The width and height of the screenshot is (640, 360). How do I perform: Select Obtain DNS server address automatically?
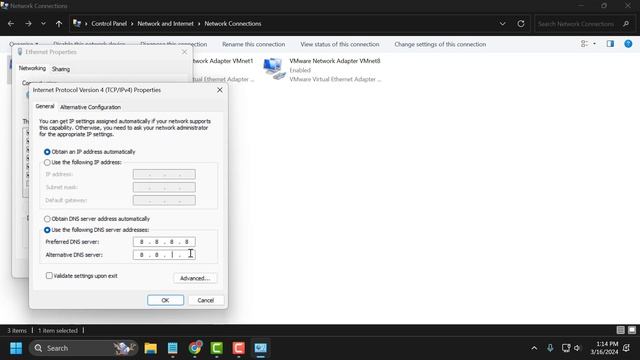point(47,219)
